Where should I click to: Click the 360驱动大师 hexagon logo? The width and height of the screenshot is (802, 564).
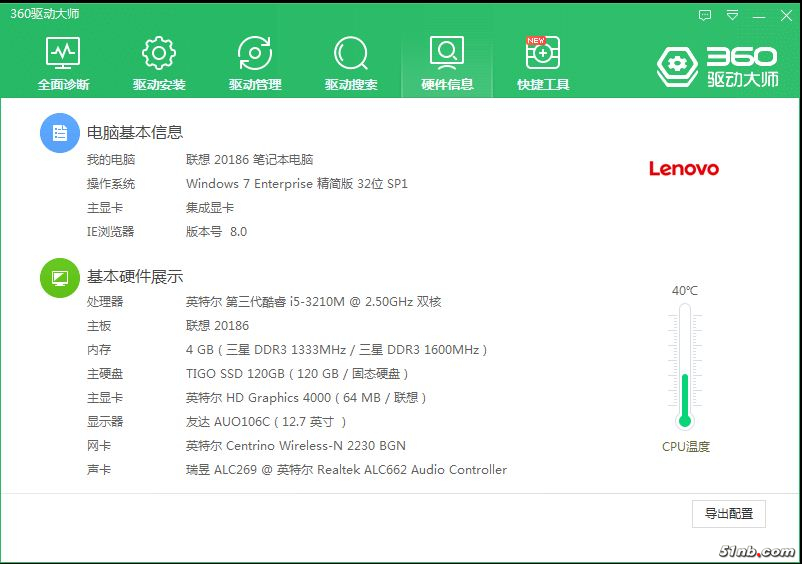pyautogui.click(x=676, y=66)
